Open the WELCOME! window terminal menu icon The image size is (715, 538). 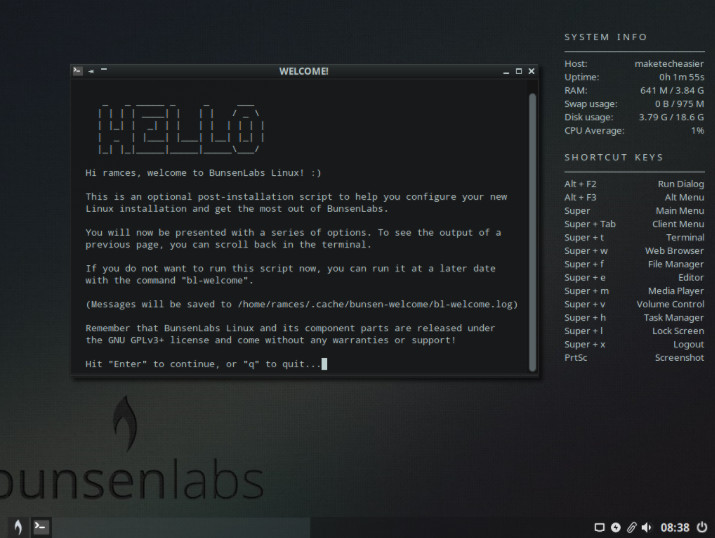(x=78, y=71)
